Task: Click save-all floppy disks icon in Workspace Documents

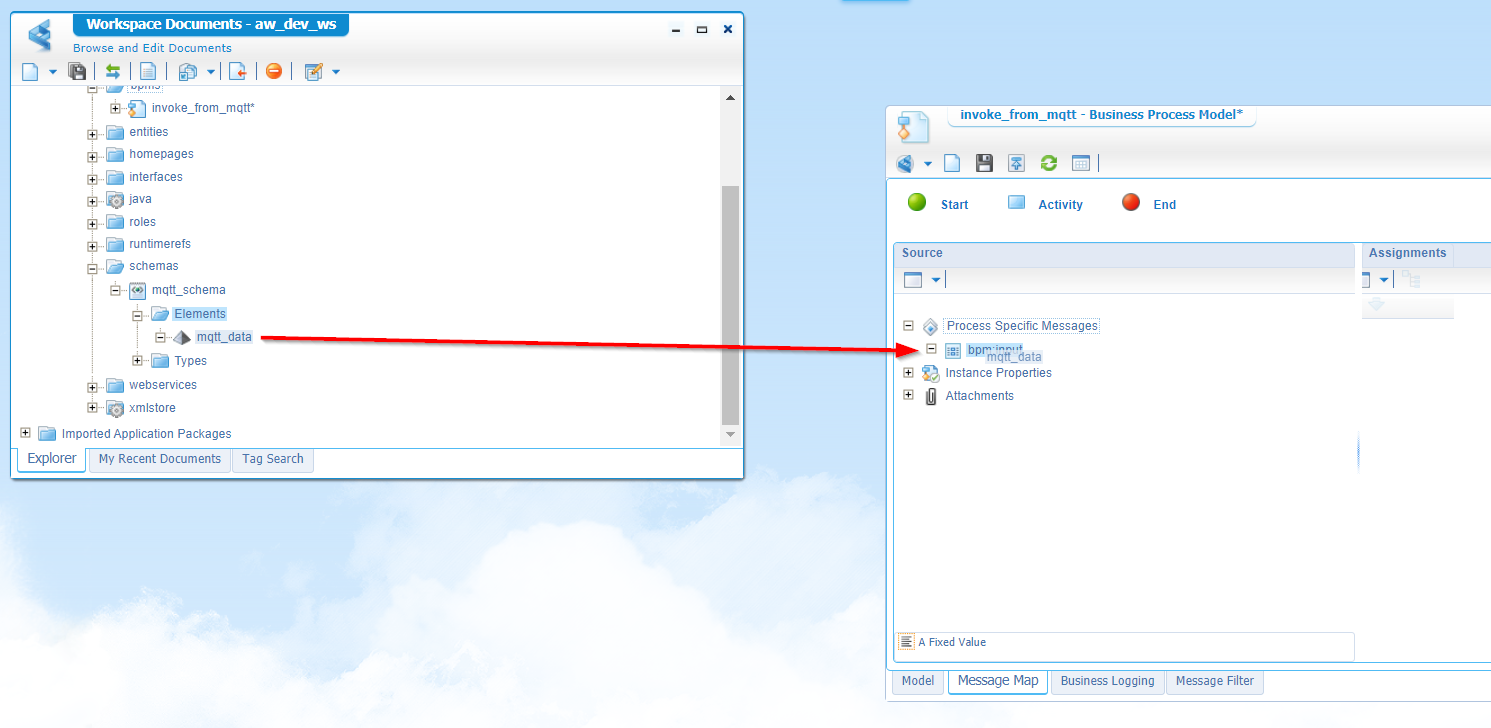Action: point(77,71)
